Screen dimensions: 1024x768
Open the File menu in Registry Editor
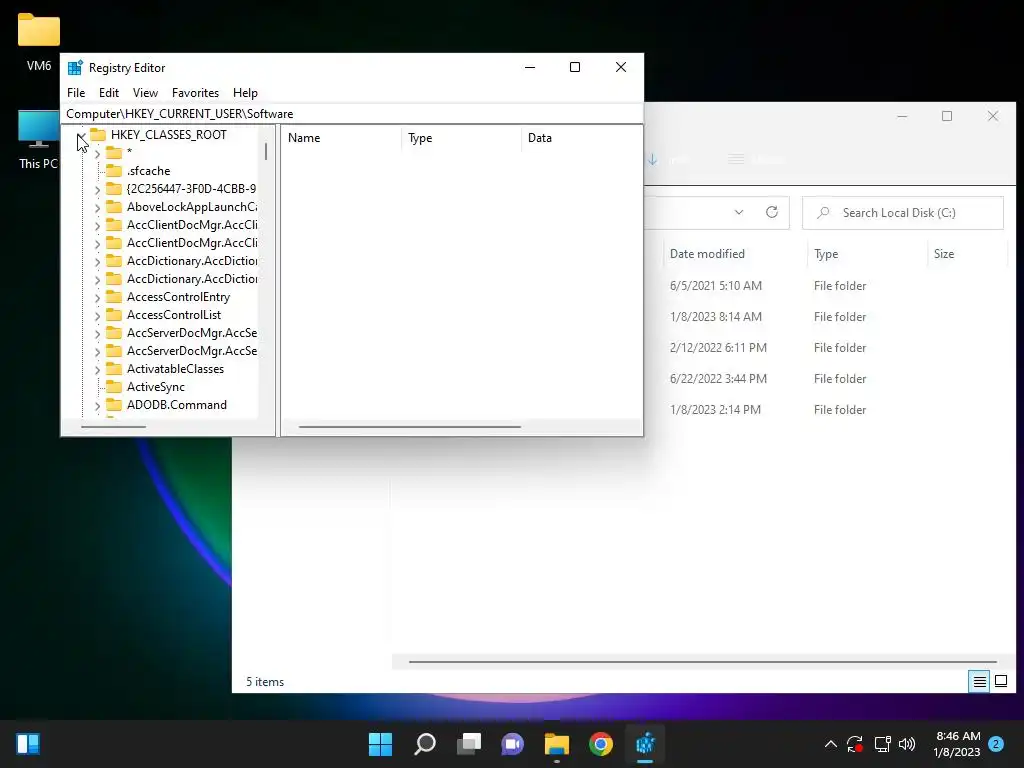tap(76, 93)
